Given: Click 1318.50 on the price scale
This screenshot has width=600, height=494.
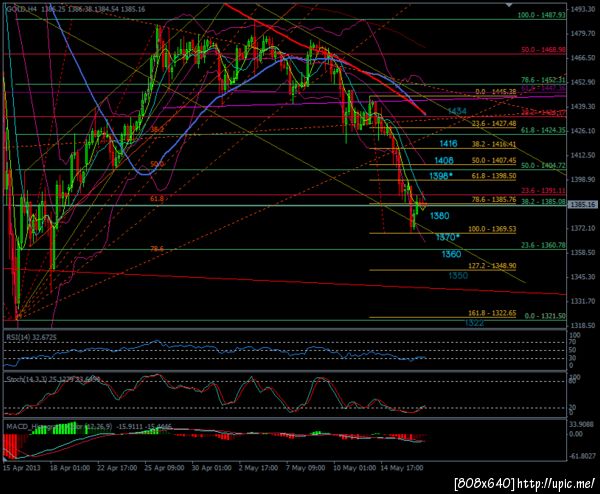Looking at the screenshot, I should pyautogui.click(x=583, y=325).
